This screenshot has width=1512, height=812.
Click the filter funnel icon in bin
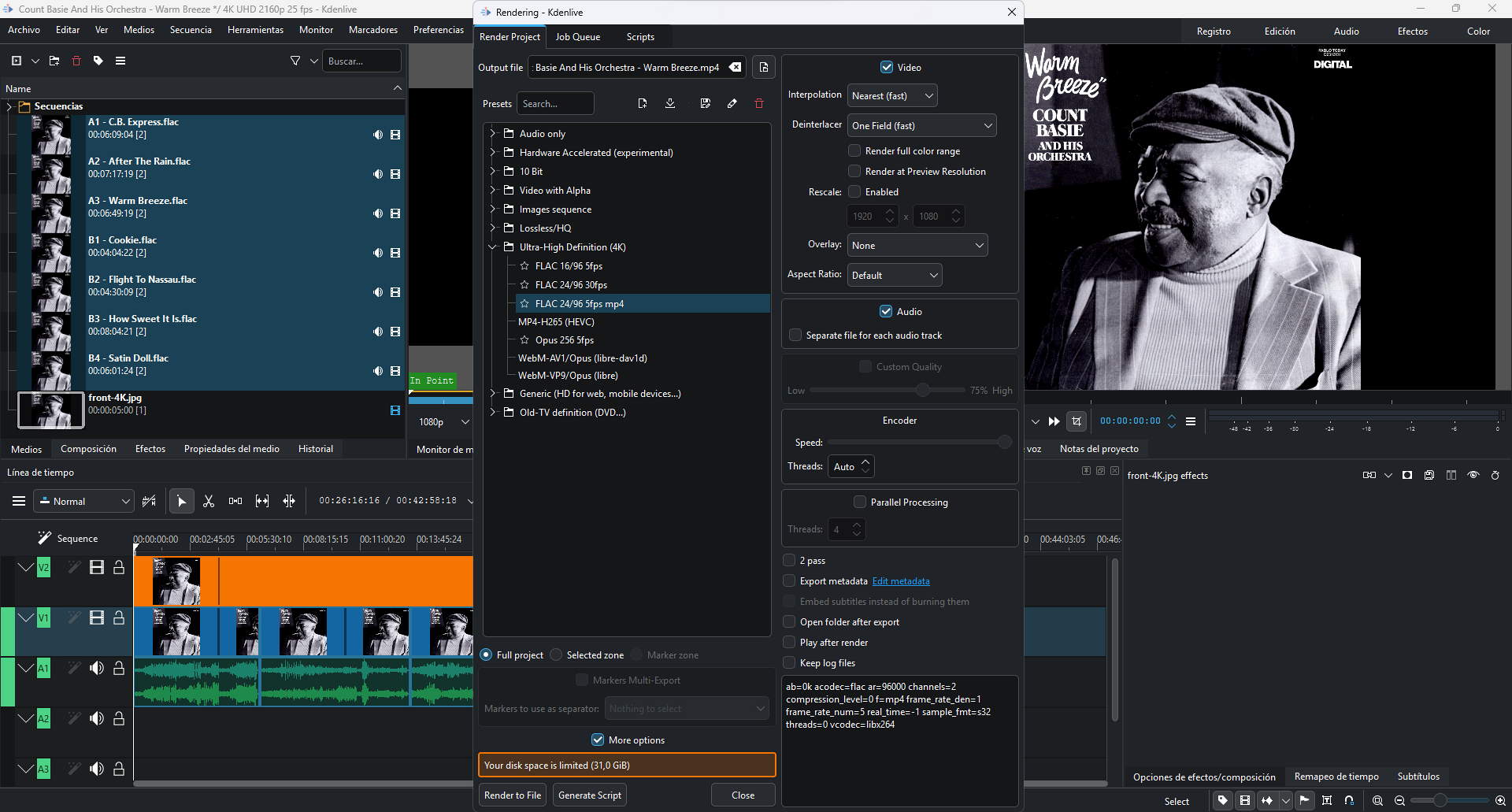(x=295, y=61)
